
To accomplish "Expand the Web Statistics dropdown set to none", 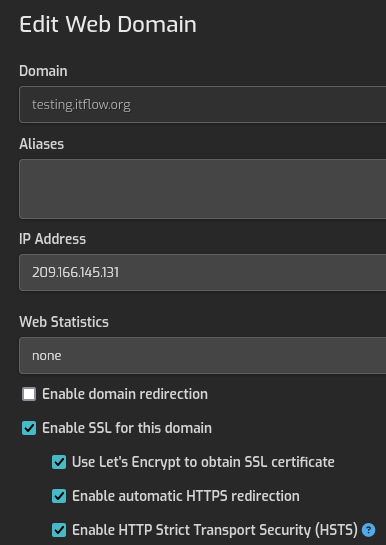I will pyautogui.click(x=203, y=356).
